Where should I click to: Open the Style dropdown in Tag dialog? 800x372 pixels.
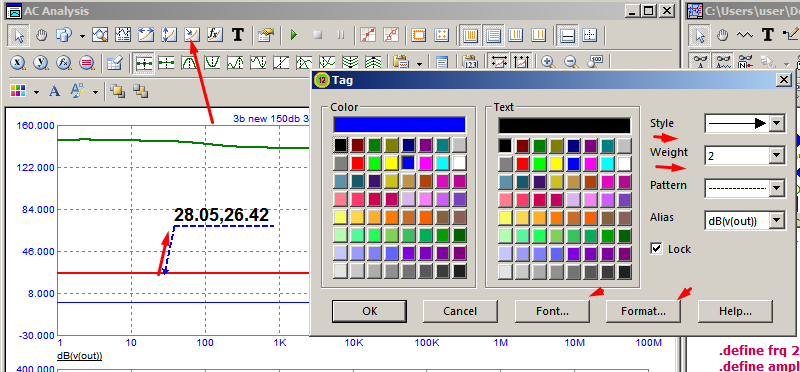coord(777,123)
